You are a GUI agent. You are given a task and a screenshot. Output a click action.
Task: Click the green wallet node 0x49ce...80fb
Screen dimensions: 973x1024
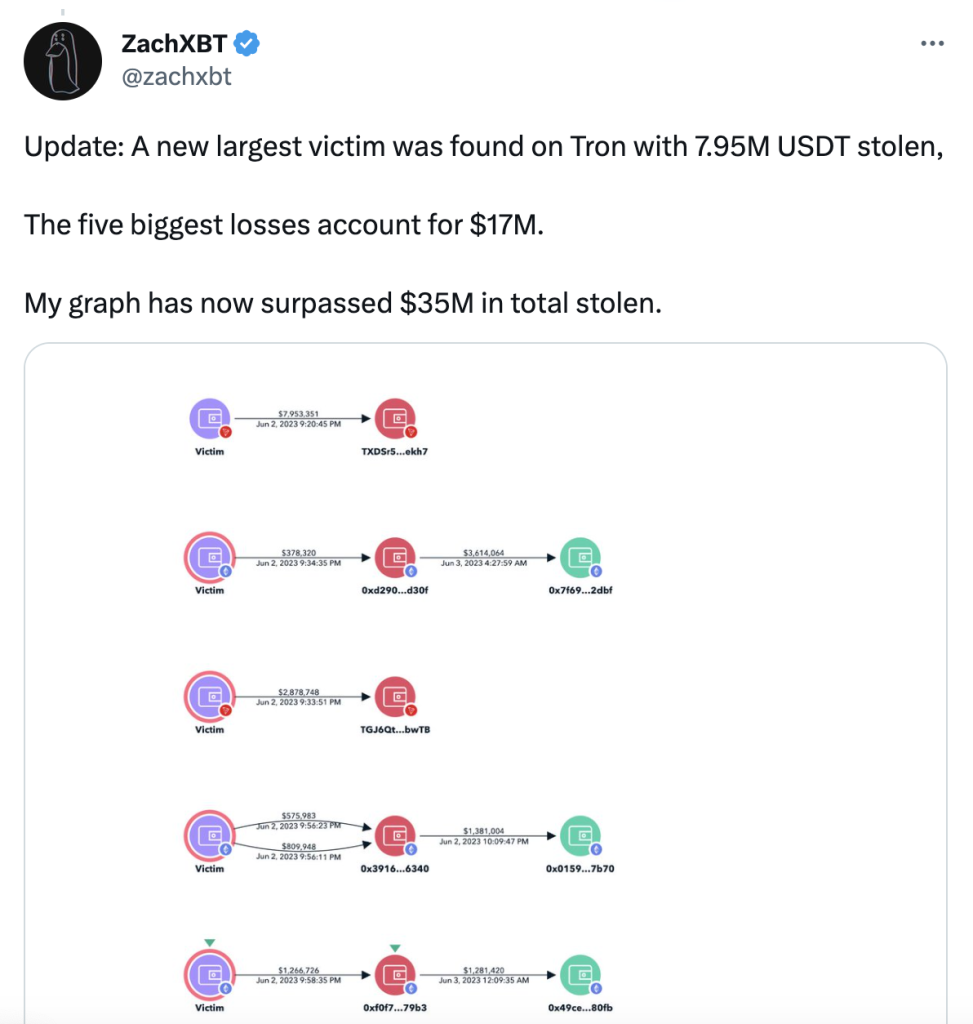pos(582,977)
